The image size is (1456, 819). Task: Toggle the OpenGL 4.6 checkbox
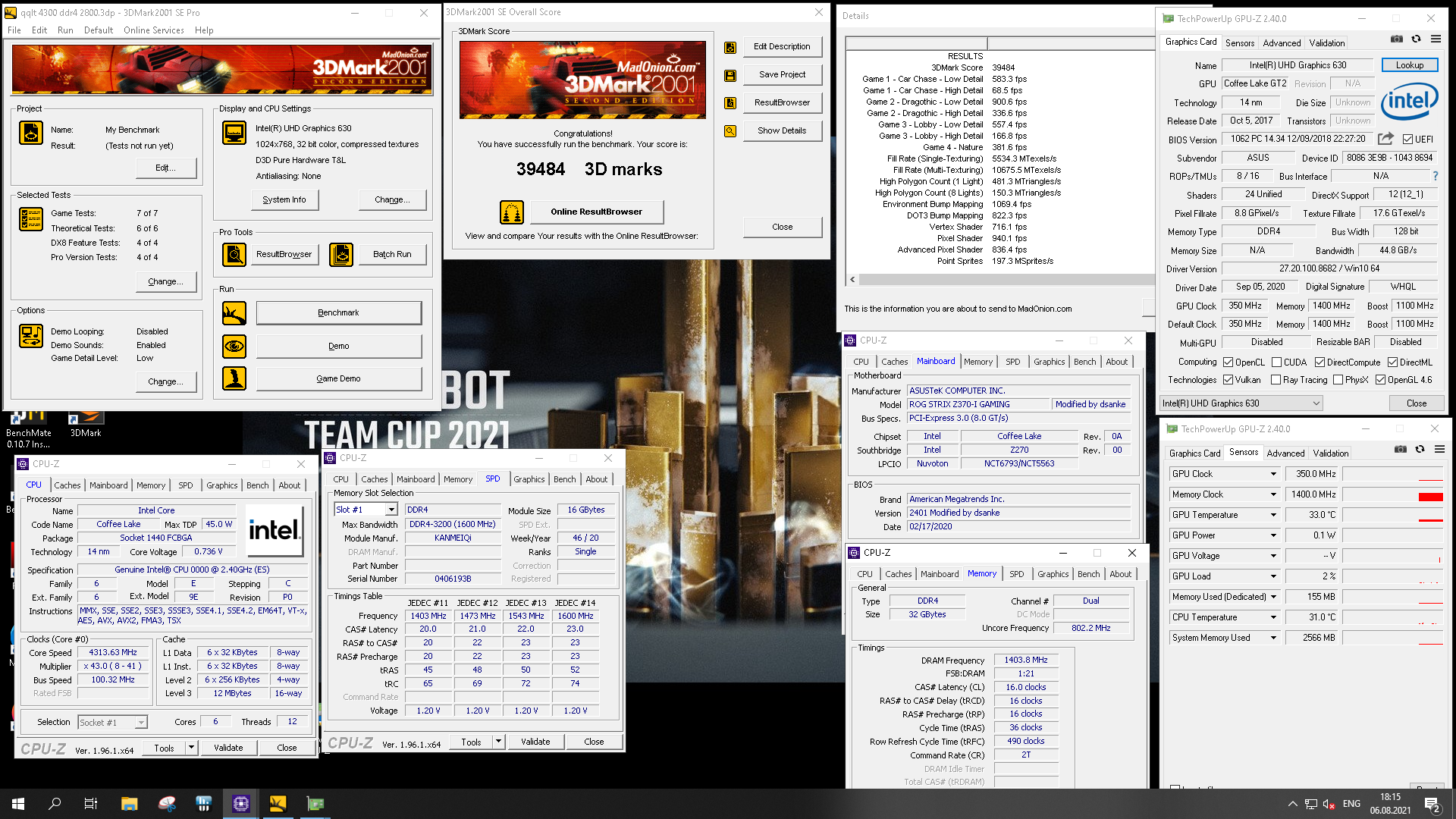pos(1380,380)
